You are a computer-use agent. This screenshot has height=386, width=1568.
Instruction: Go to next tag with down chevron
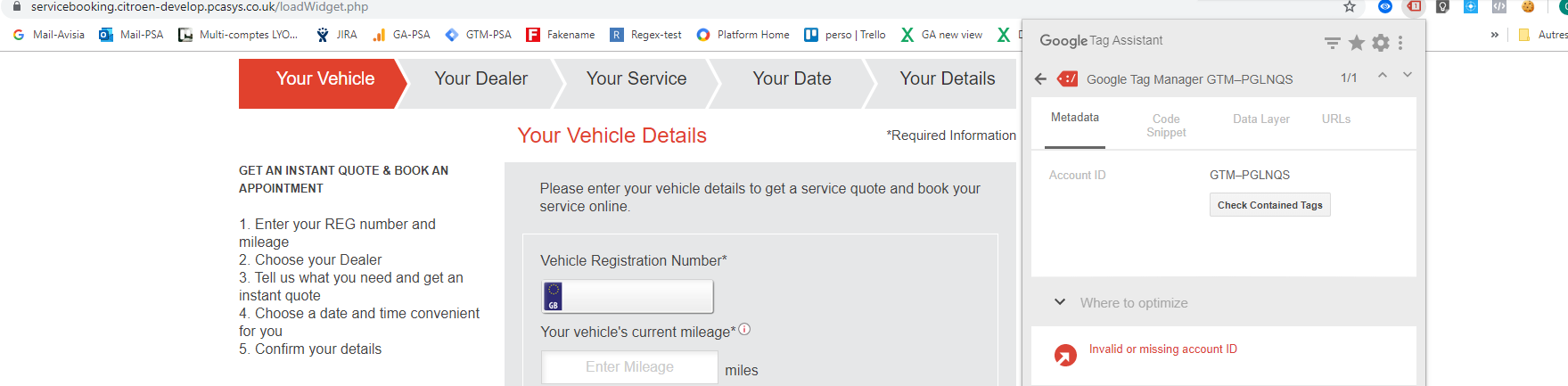coord(1408,76)
